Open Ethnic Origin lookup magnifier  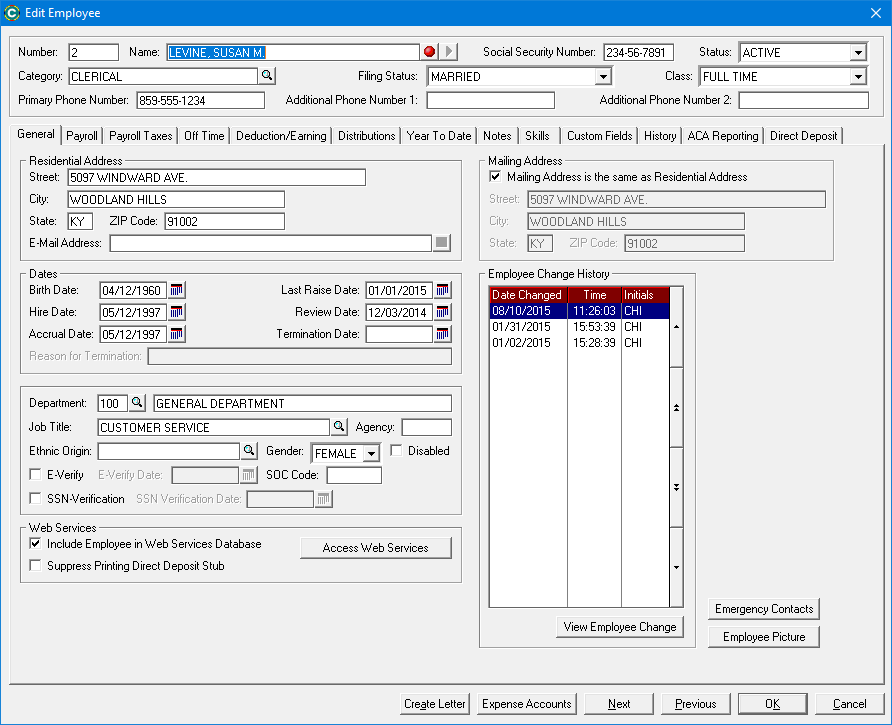pos(249,451)
